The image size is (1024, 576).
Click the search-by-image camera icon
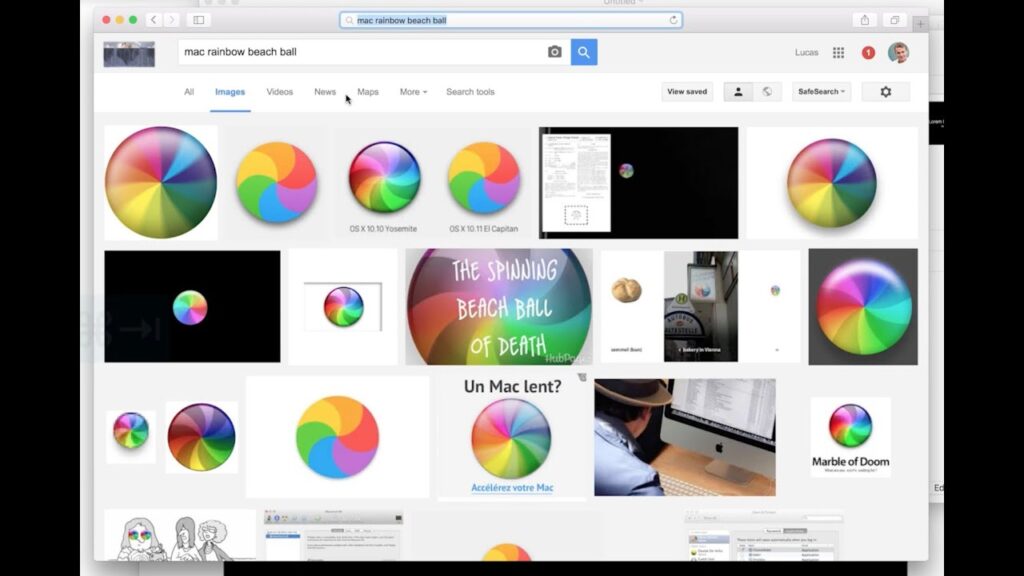[x=554, y=51]
